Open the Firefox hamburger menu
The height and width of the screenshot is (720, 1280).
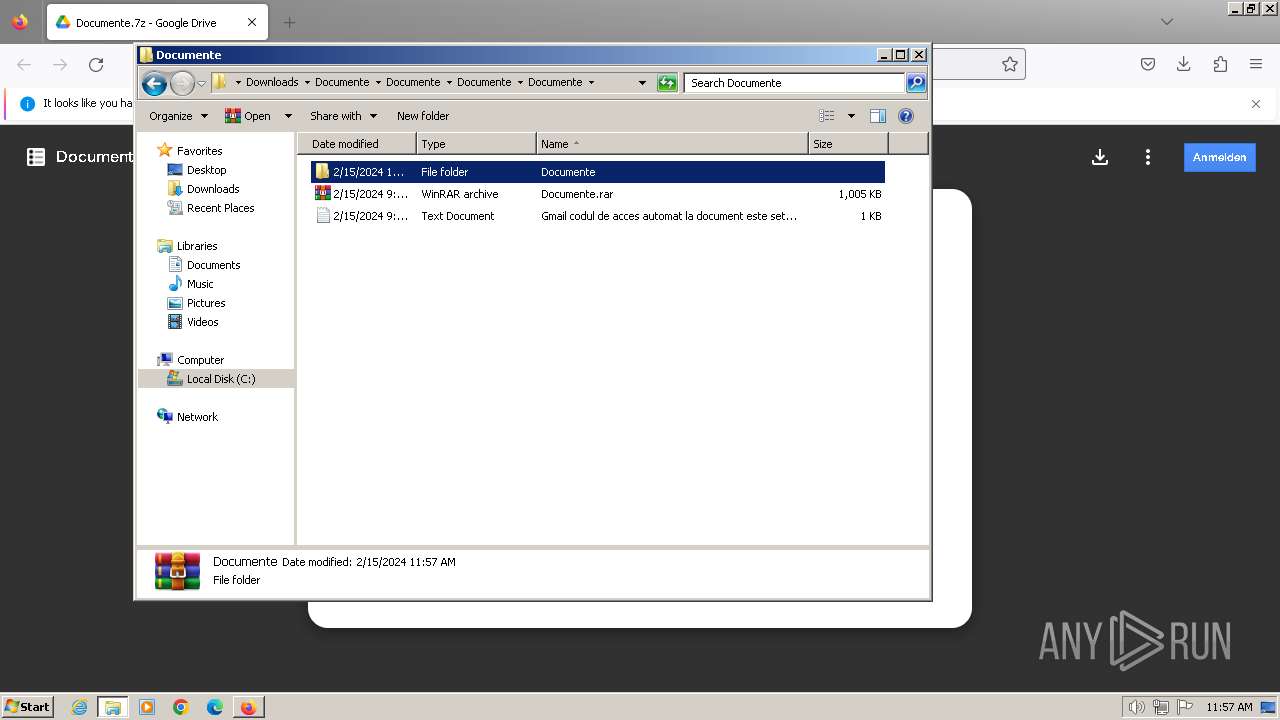coord(1256,64)
